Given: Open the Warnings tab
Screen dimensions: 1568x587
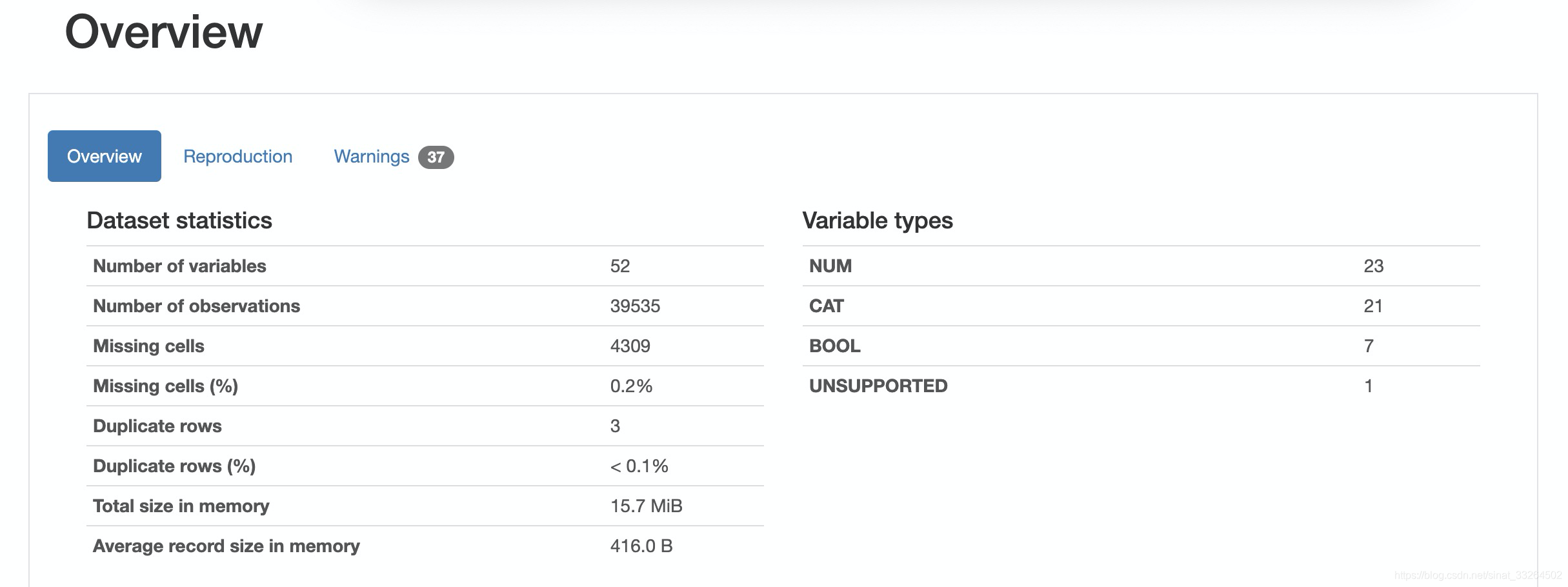Looking at the screenshot, I should (x=371, y=156).
